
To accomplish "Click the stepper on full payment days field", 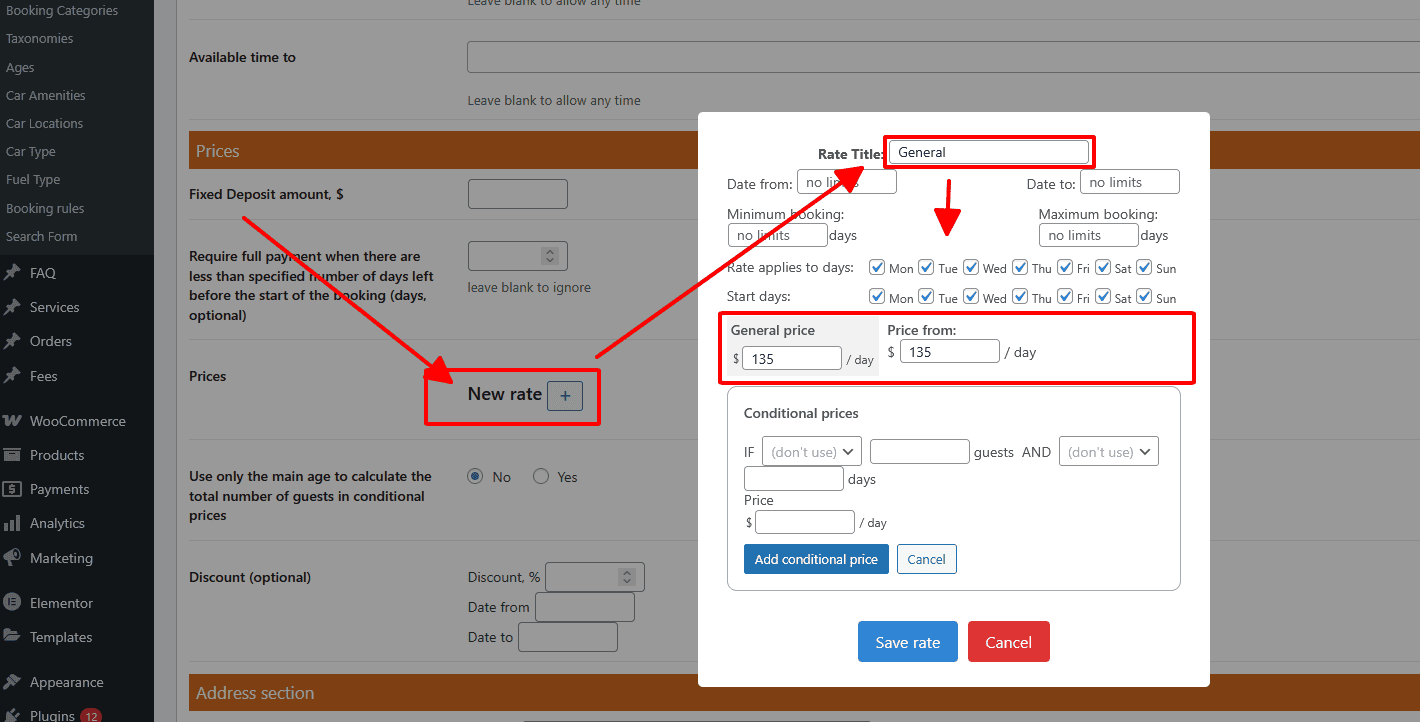I will pyautogui.click(x=549, y=256).
